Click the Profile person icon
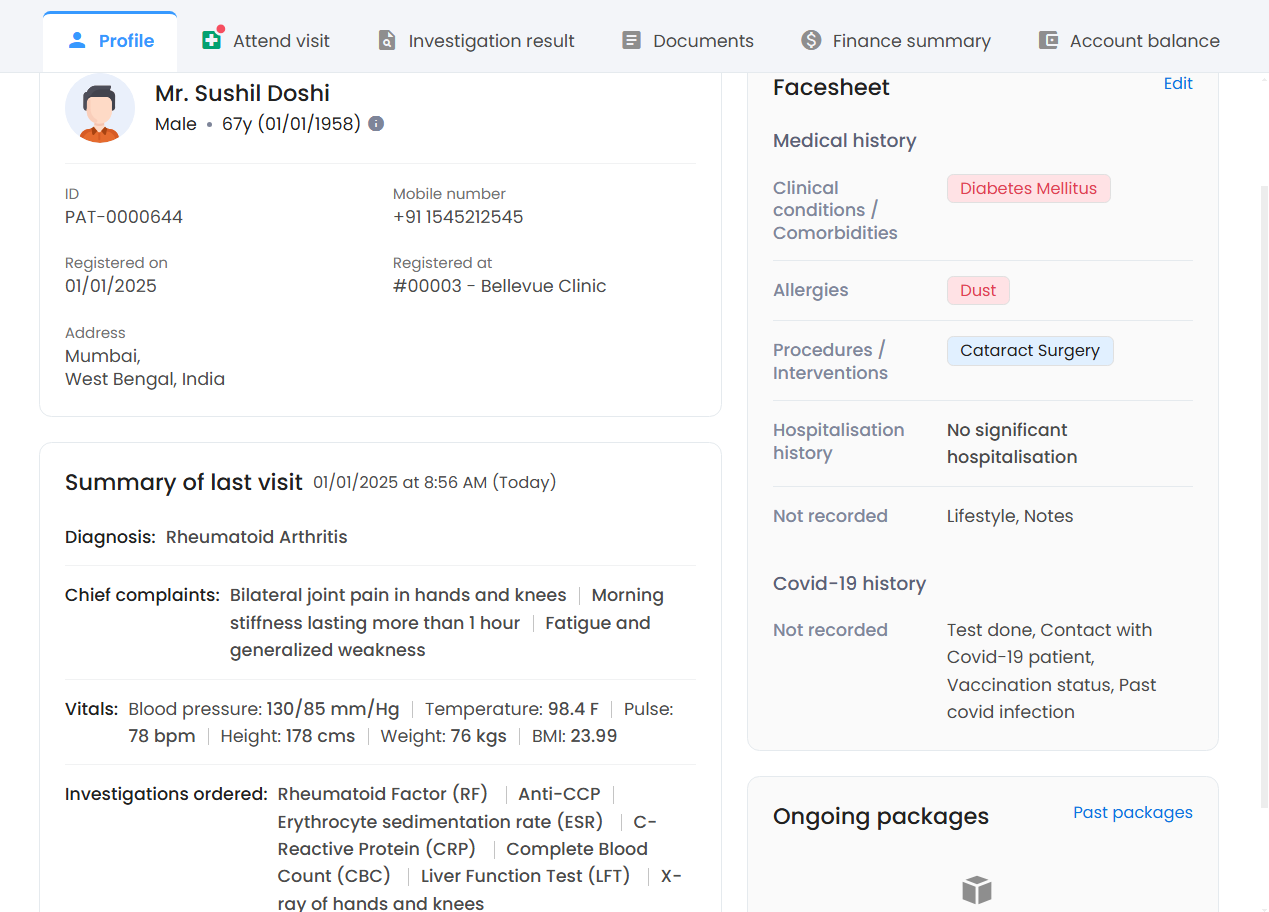This screenshot has height=912, width=1269. (x=77, y=41)
